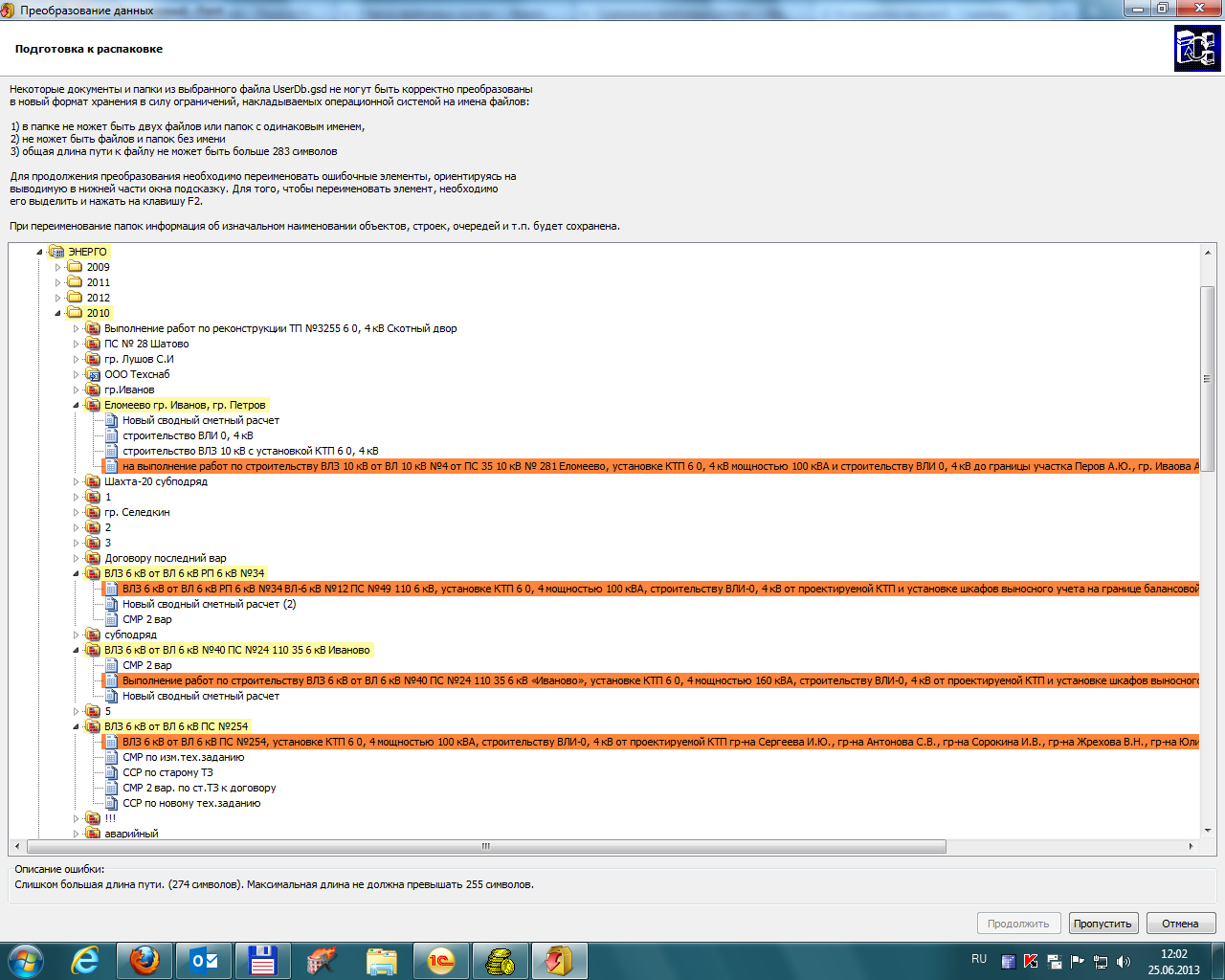Collapse the Еломеево гр. Иванов, гр. Петров node
This screenshot has width=1225, height=980.
(77, 405)
